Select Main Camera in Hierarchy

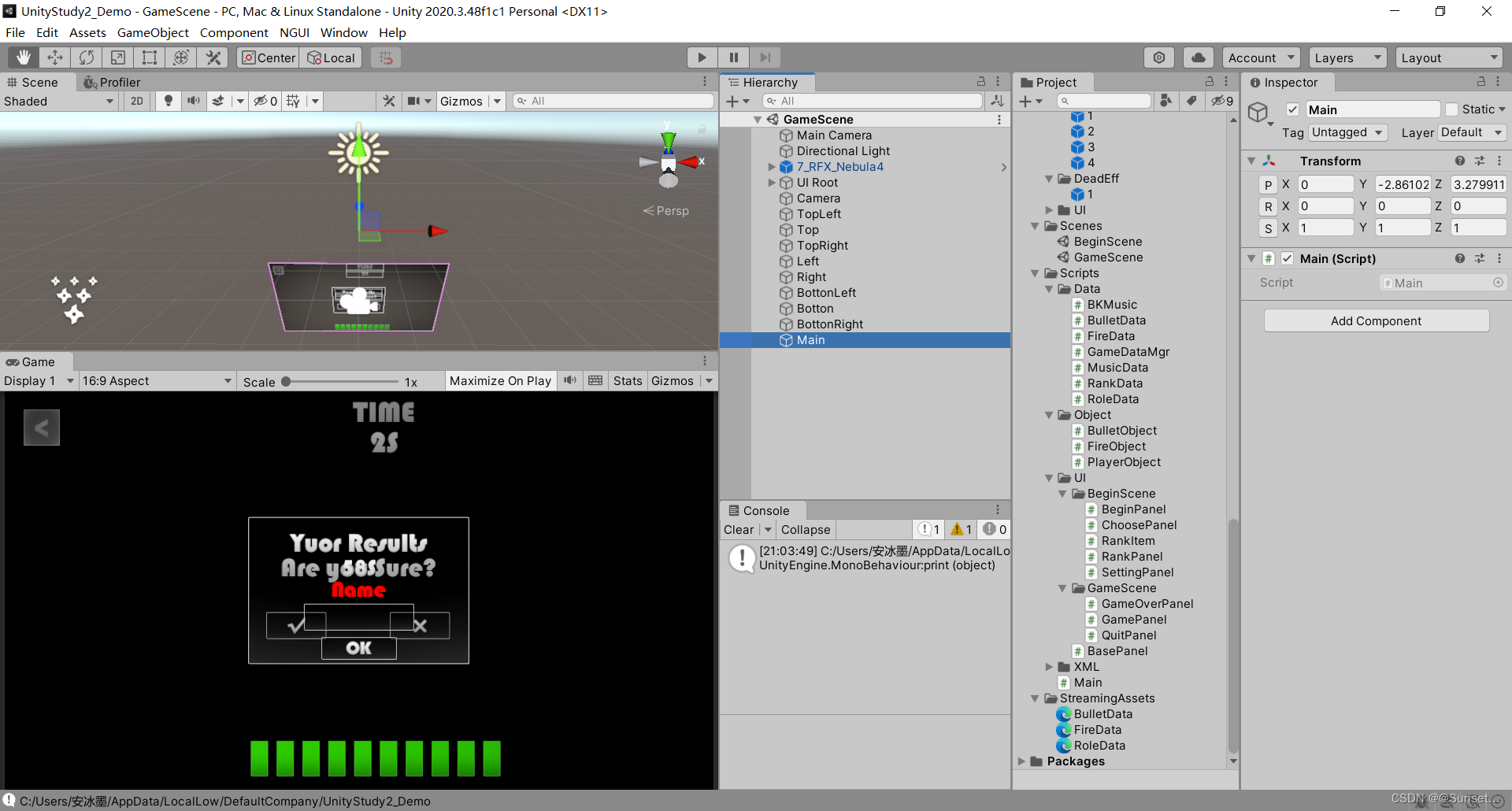834,135
